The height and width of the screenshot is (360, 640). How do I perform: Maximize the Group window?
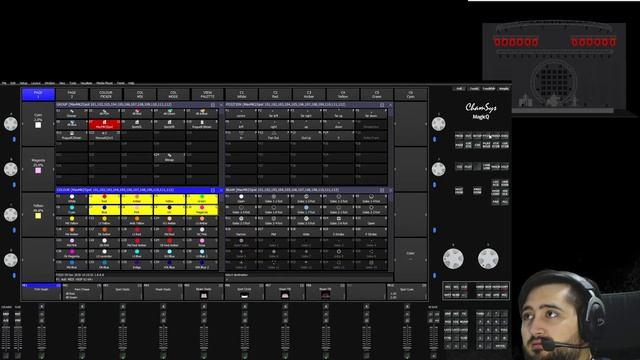tap(213, 105)
